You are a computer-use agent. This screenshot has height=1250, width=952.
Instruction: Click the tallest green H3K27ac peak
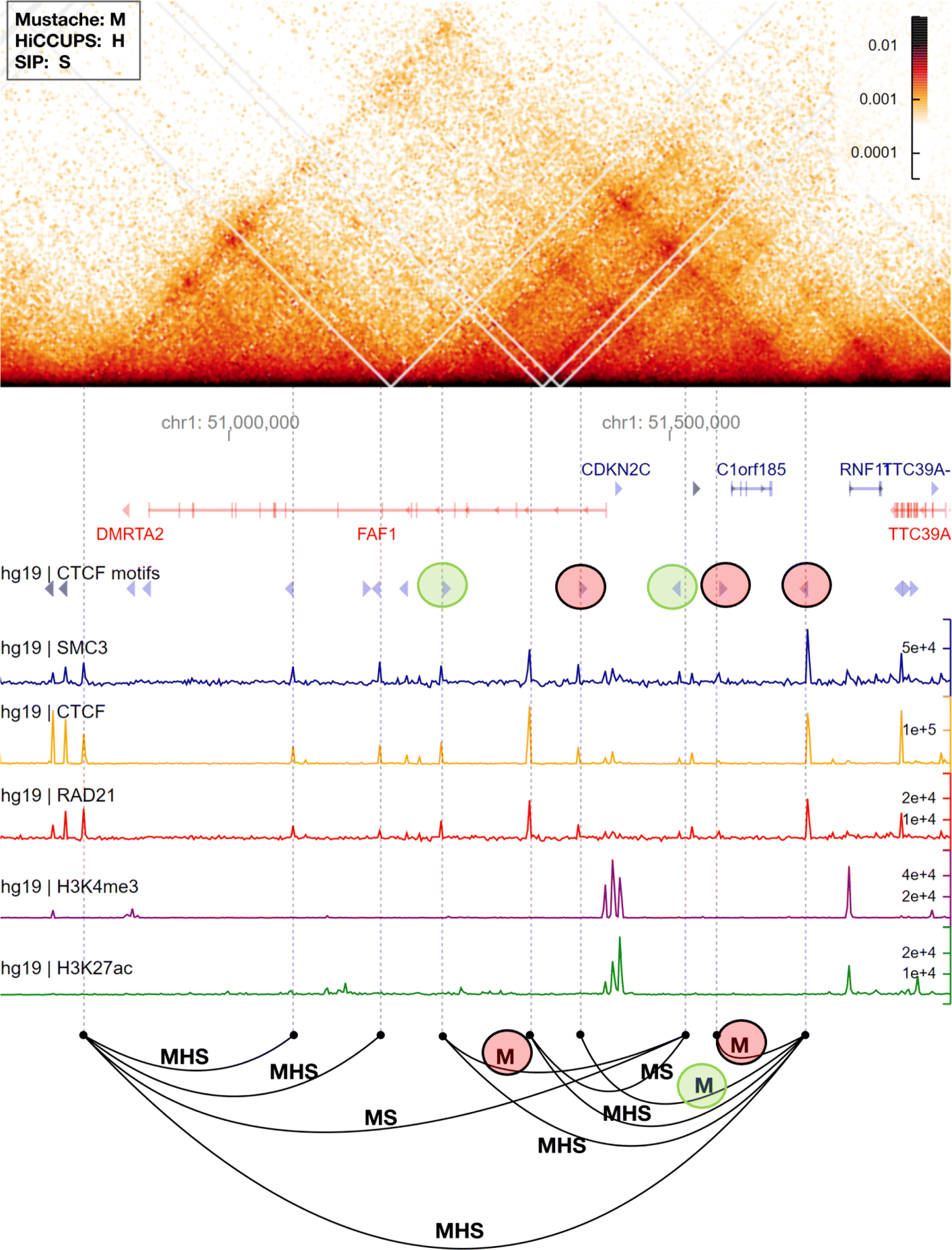pos(620,965)
